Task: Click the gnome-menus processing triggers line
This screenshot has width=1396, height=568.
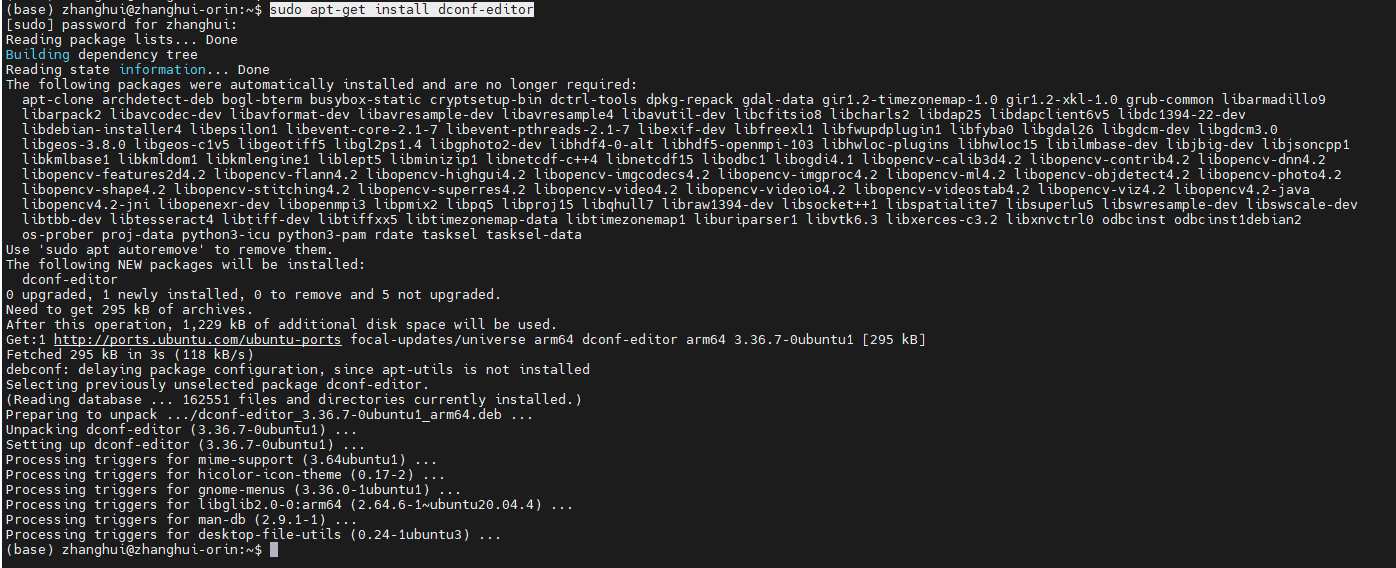Action: 233,490
